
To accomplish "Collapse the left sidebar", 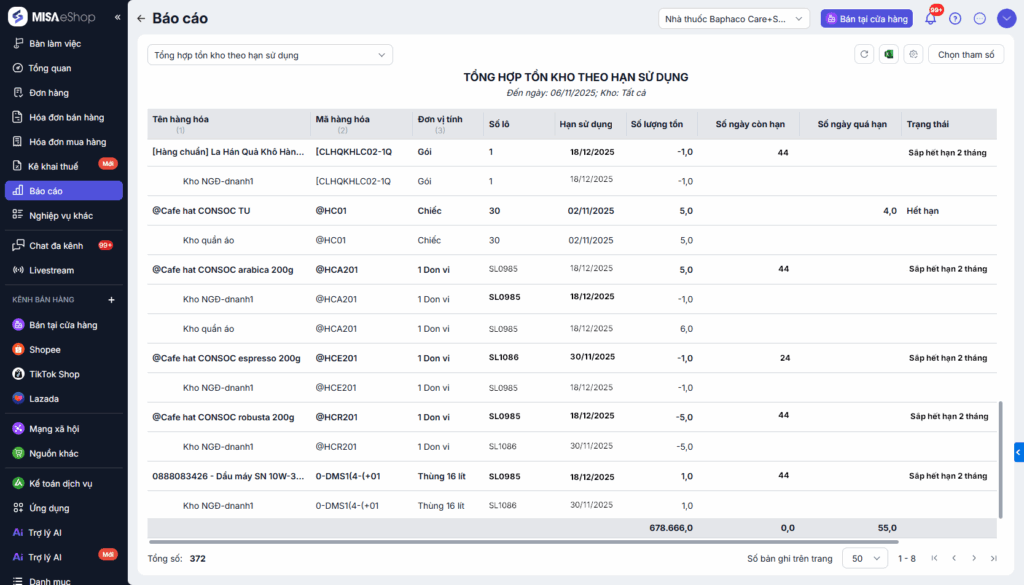I will point(117,18).
